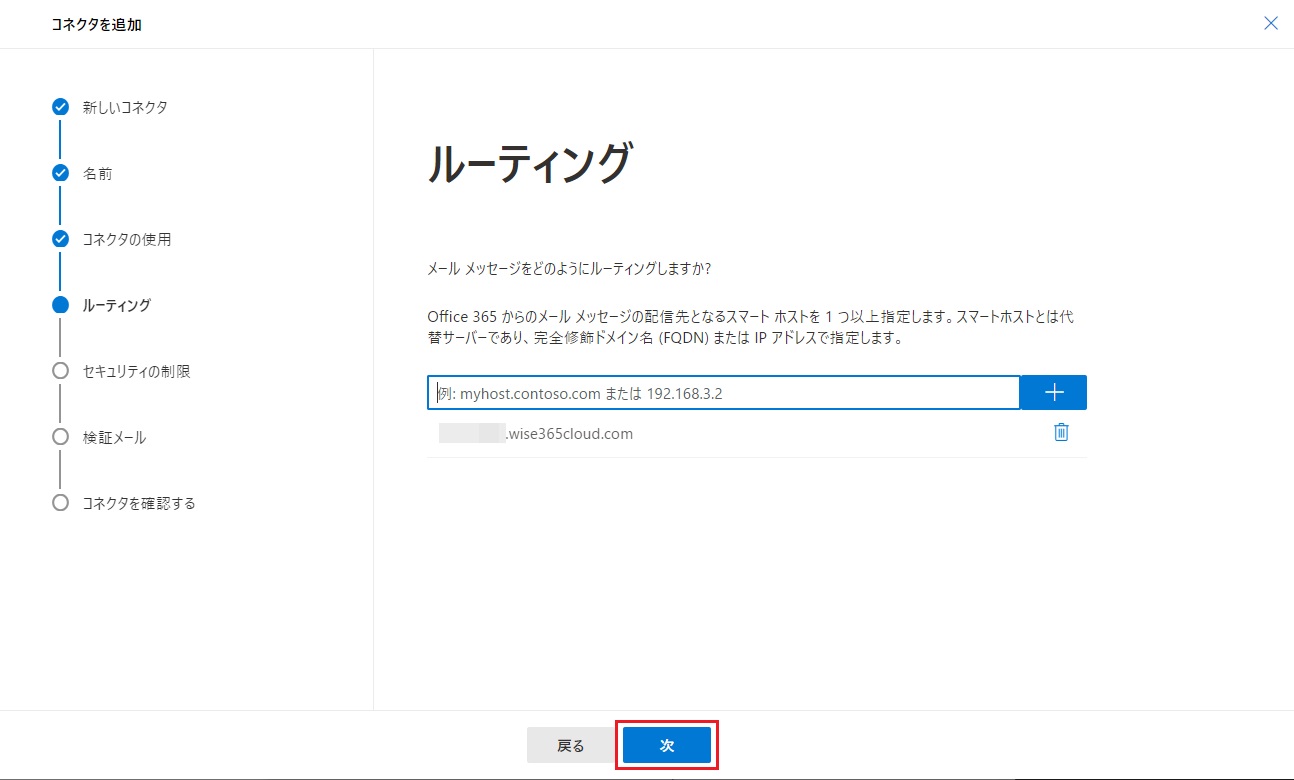Viewport: 1294px width, 780px height.
Task: Close the コネクタを追加 dialog
Action: 1270,23
